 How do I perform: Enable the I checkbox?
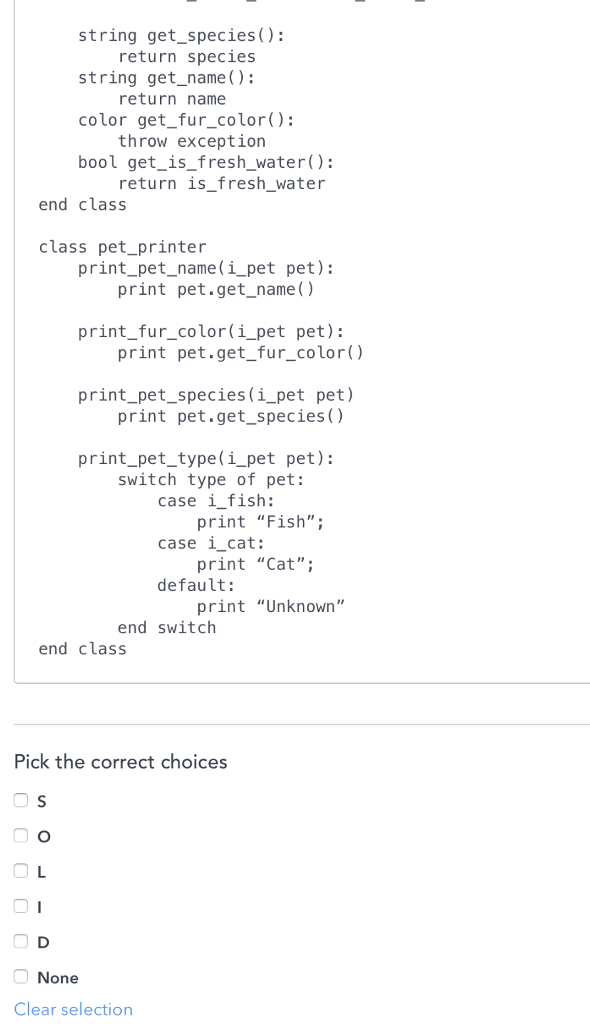(20, 906)
